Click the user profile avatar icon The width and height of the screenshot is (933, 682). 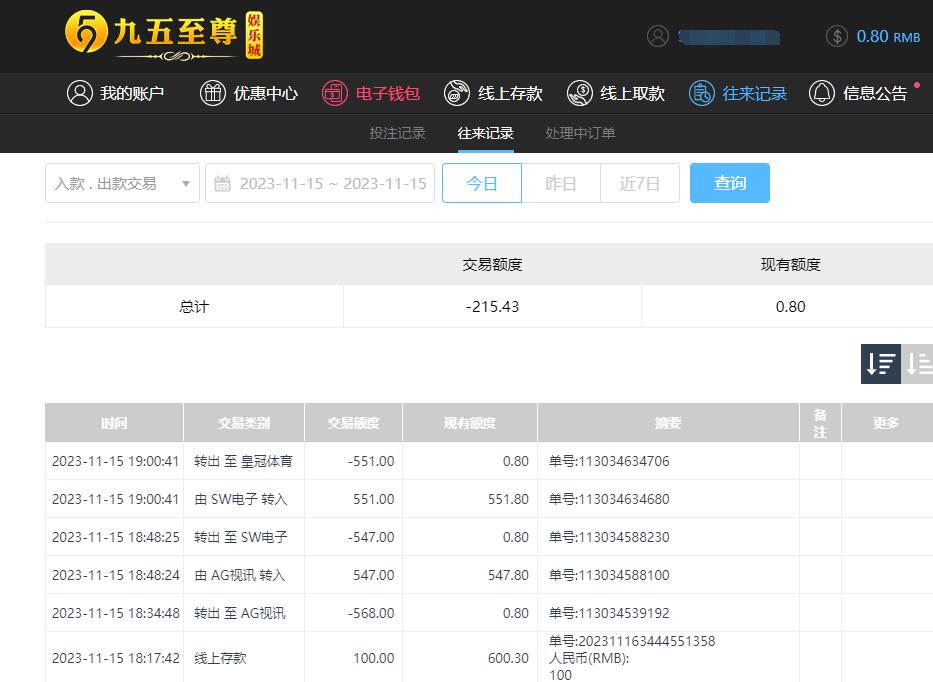[657, 36]
